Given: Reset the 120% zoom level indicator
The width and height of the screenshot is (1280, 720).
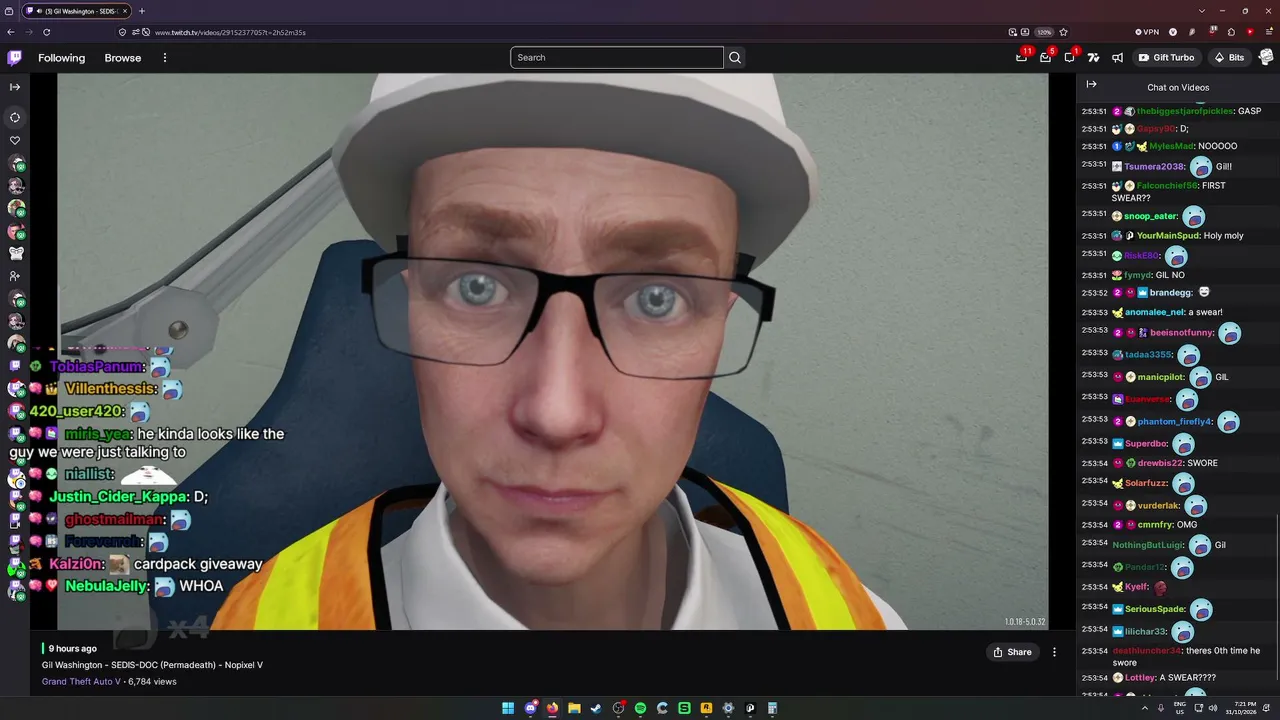Looking at the screenshot, I should tap(1044, 32).
